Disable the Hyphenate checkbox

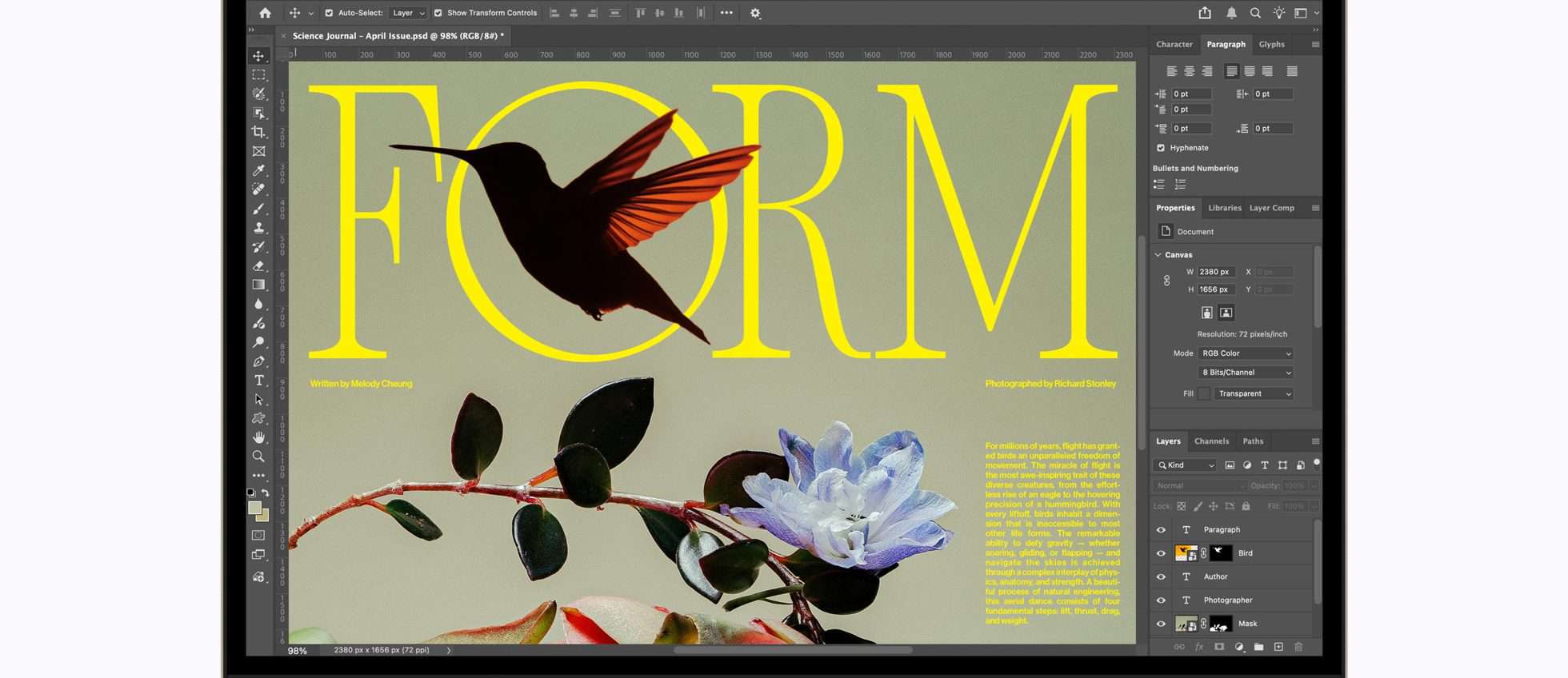1161,148
